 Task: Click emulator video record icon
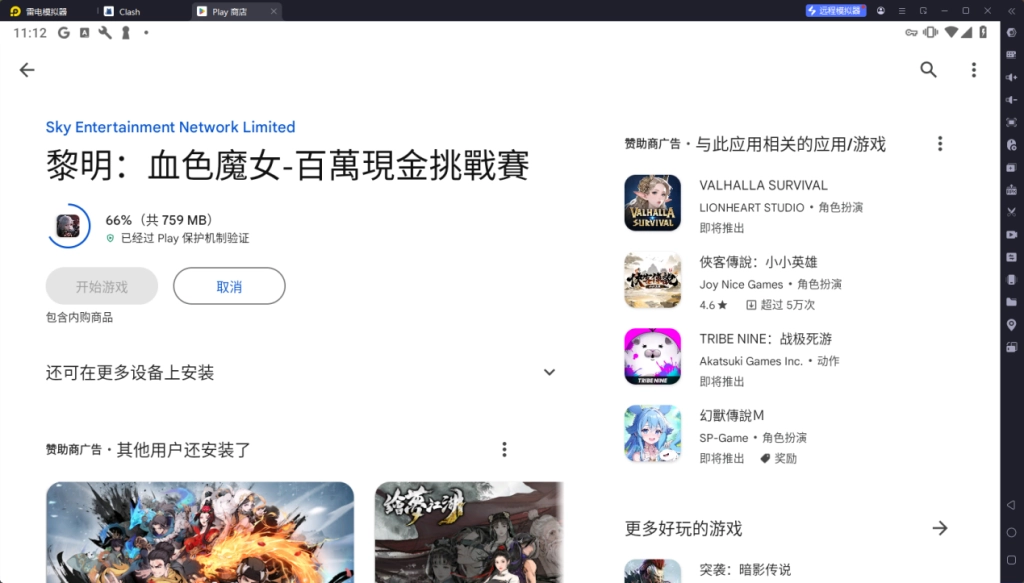(x=1011, y=234)
